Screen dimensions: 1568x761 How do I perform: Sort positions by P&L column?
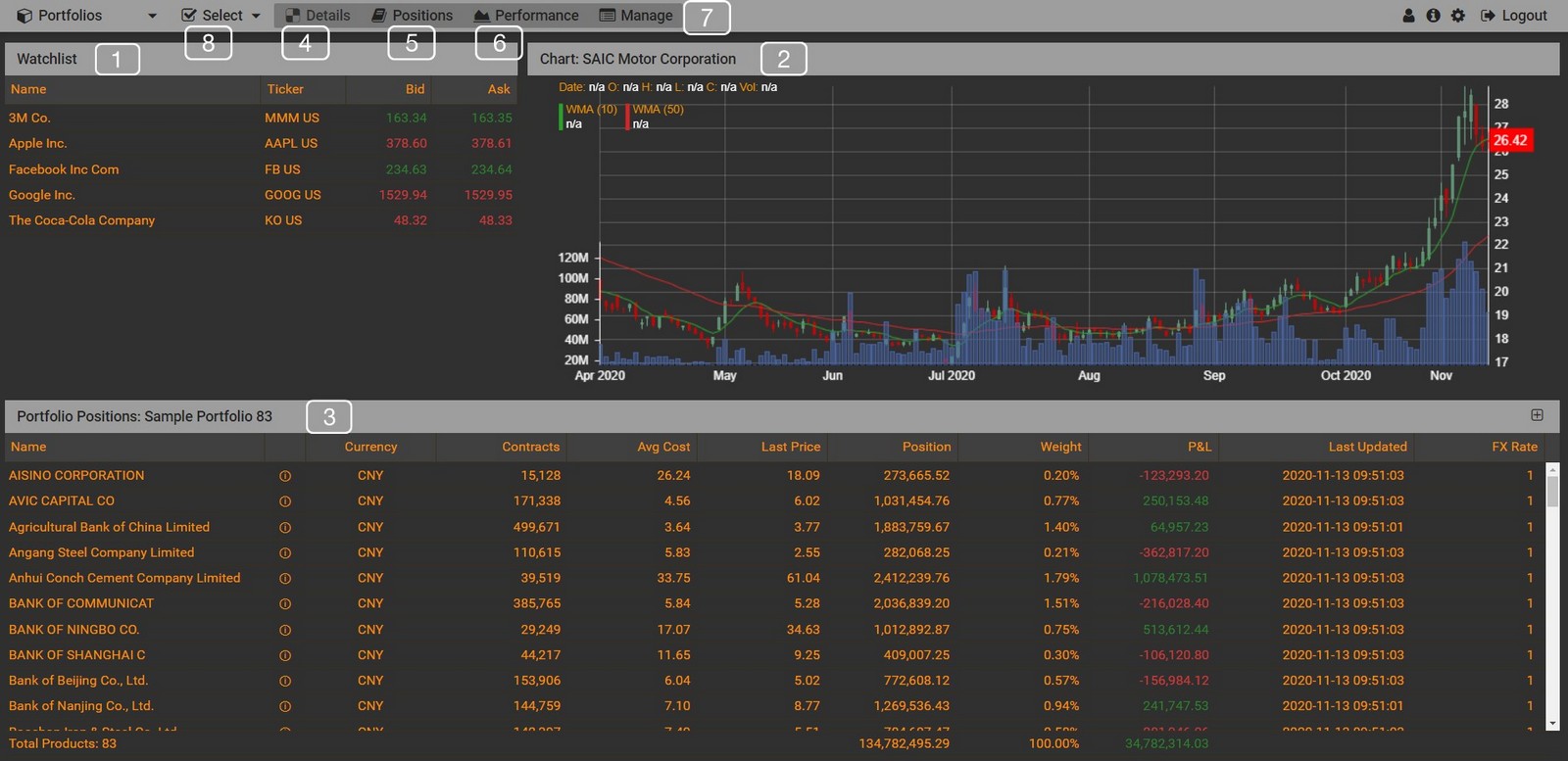click(1200, 447)
